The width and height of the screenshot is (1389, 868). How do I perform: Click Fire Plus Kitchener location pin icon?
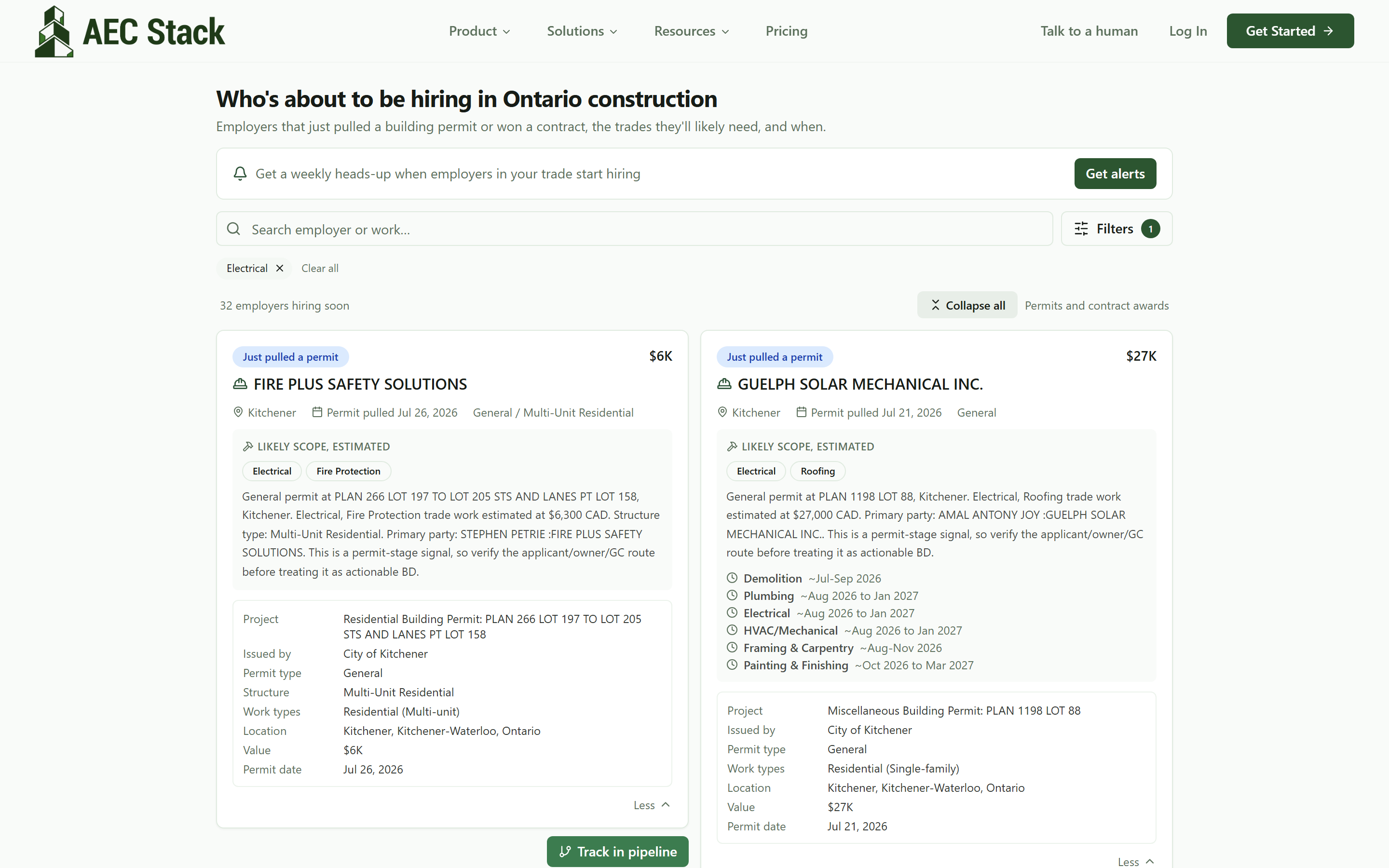[238, 412]
